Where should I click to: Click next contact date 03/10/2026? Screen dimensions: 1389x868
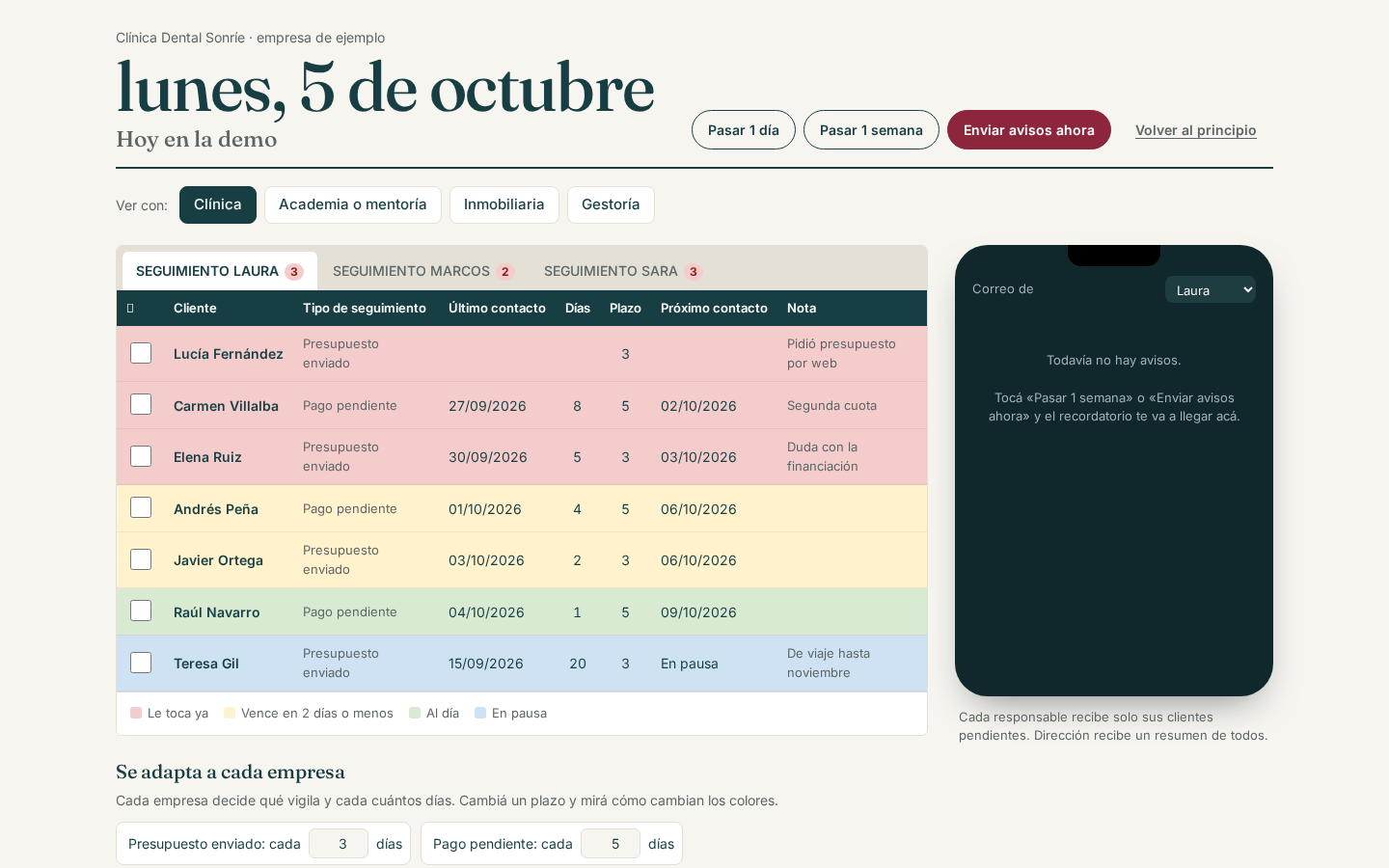click(698, 457)
